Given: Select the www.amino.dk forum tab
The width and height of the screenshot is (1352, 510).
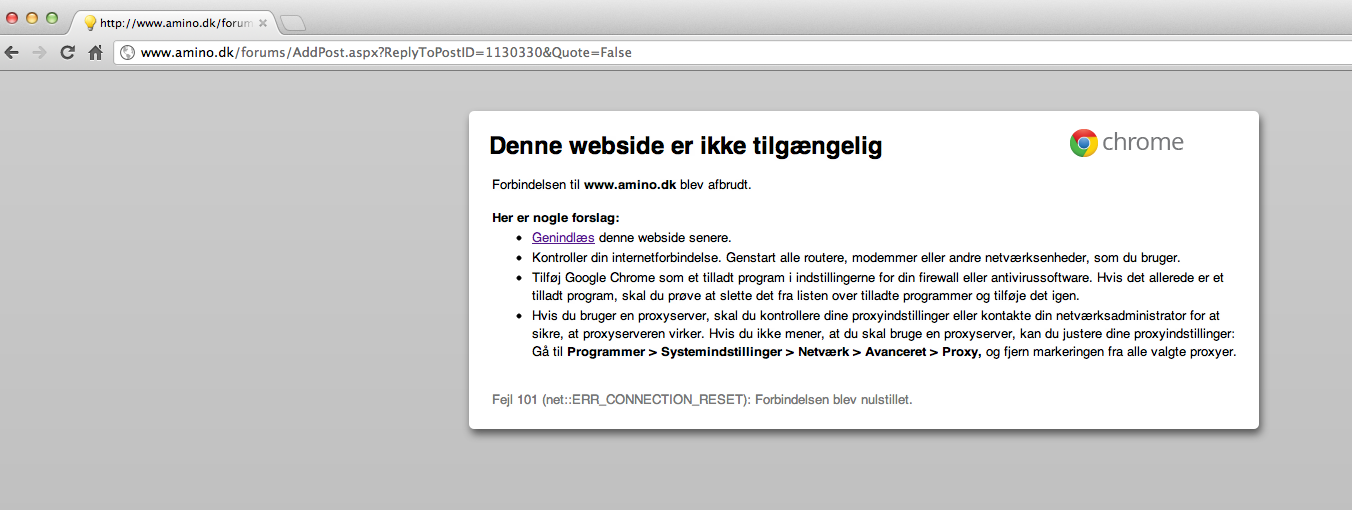Looking at the screenshot, I should coord(170,22).
